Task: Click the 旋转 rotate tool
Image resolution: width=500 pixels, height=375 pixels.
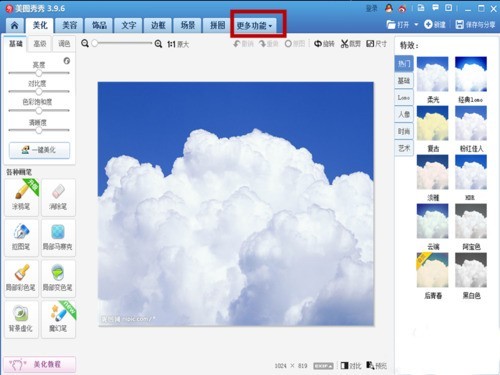Action: (324, 44)
